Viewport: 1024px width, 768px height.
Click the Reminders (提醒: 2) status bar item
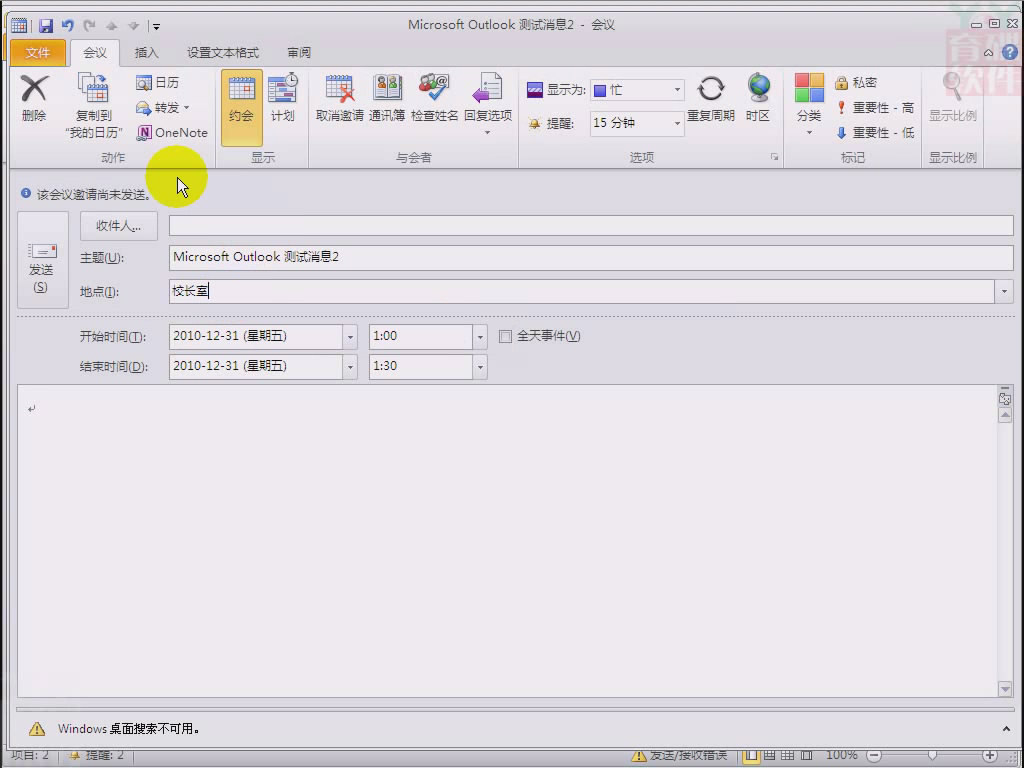97,756
